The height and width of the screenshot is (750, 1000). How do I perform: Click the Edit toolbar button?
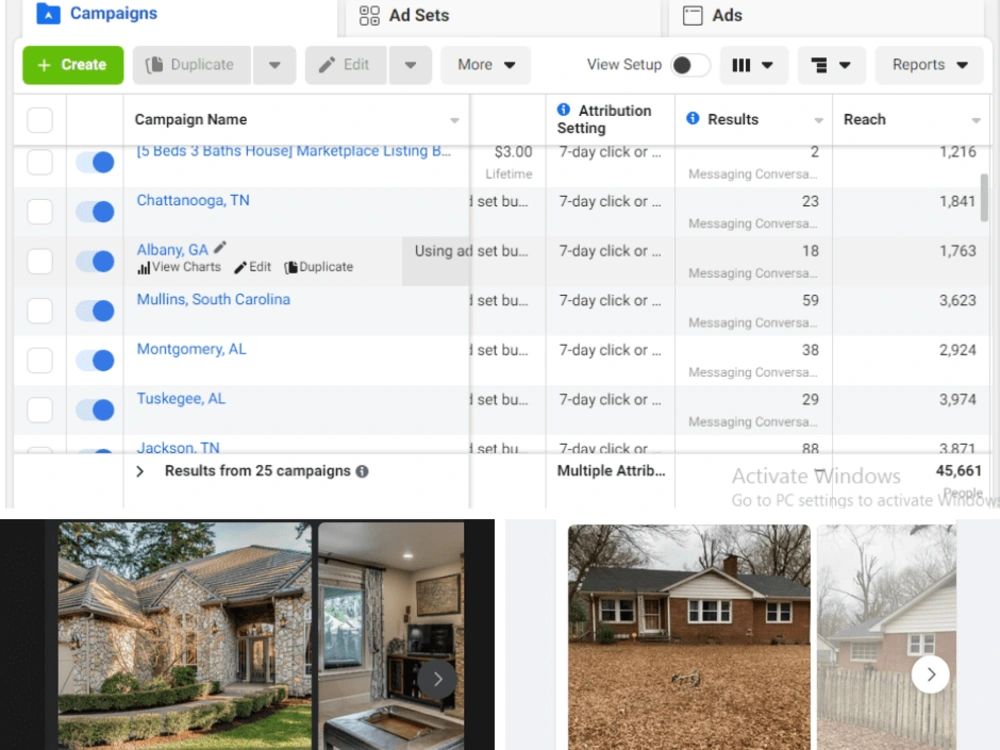pos(346,65)
